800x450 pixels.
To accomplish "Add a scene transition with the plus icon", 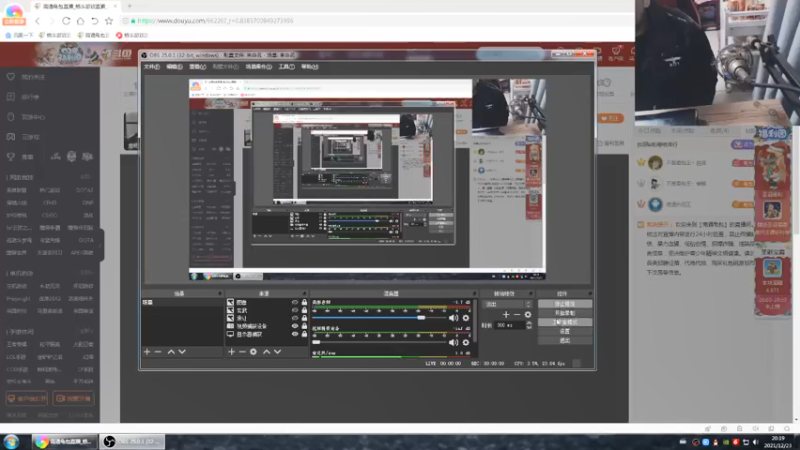I will click(x=506, y=315).
